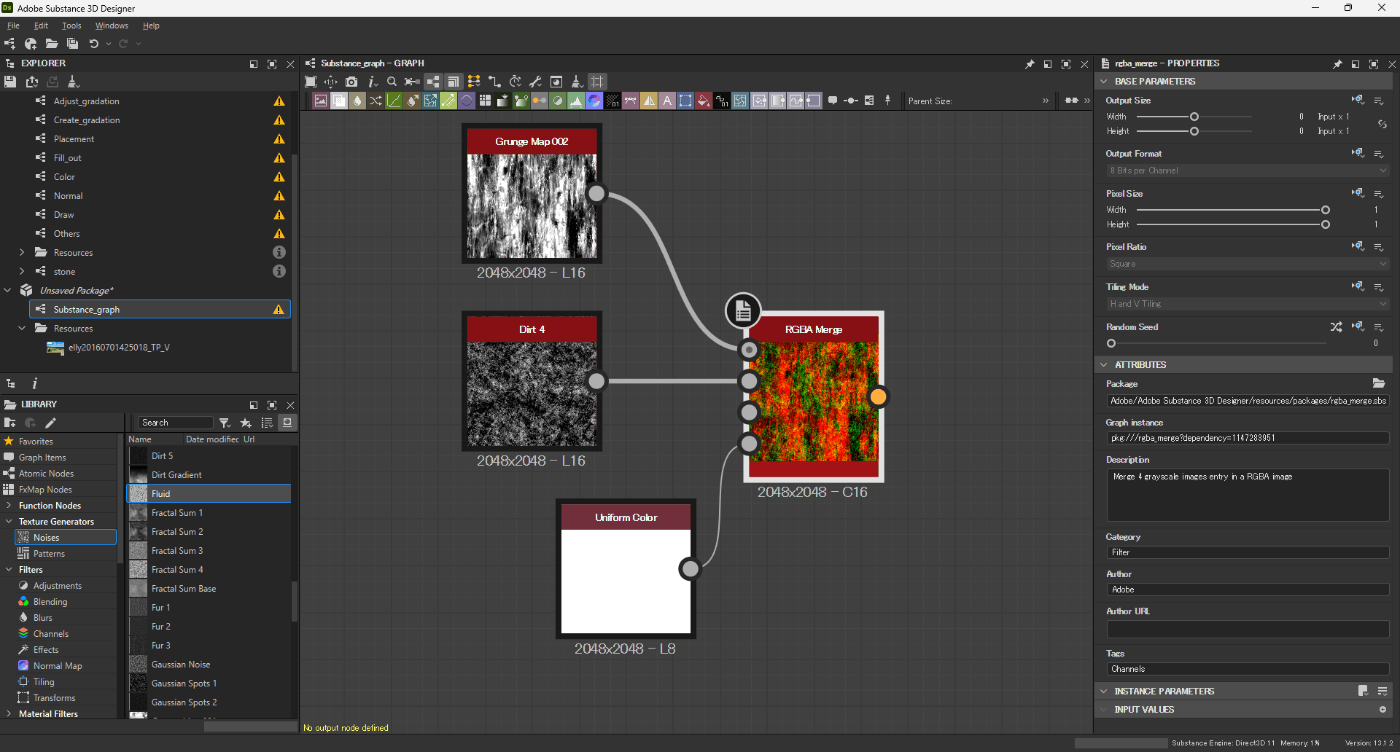
Task: Open the Windows menu
Action: (x=112, y=26)
